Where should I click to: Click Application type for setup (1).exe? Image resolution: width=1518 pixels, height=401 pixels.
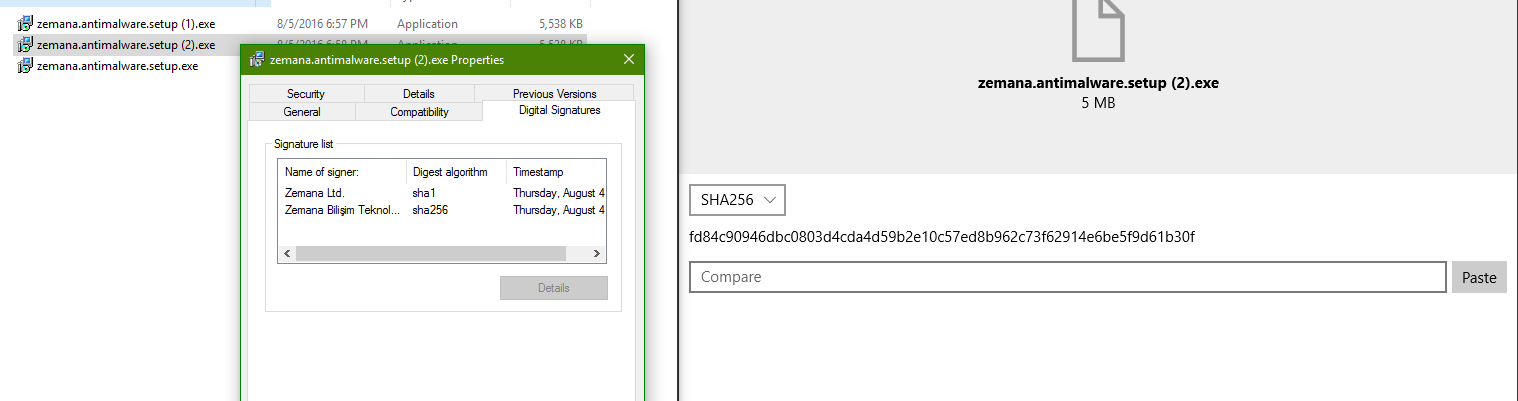pyautogui.click(x=427, y=23)
